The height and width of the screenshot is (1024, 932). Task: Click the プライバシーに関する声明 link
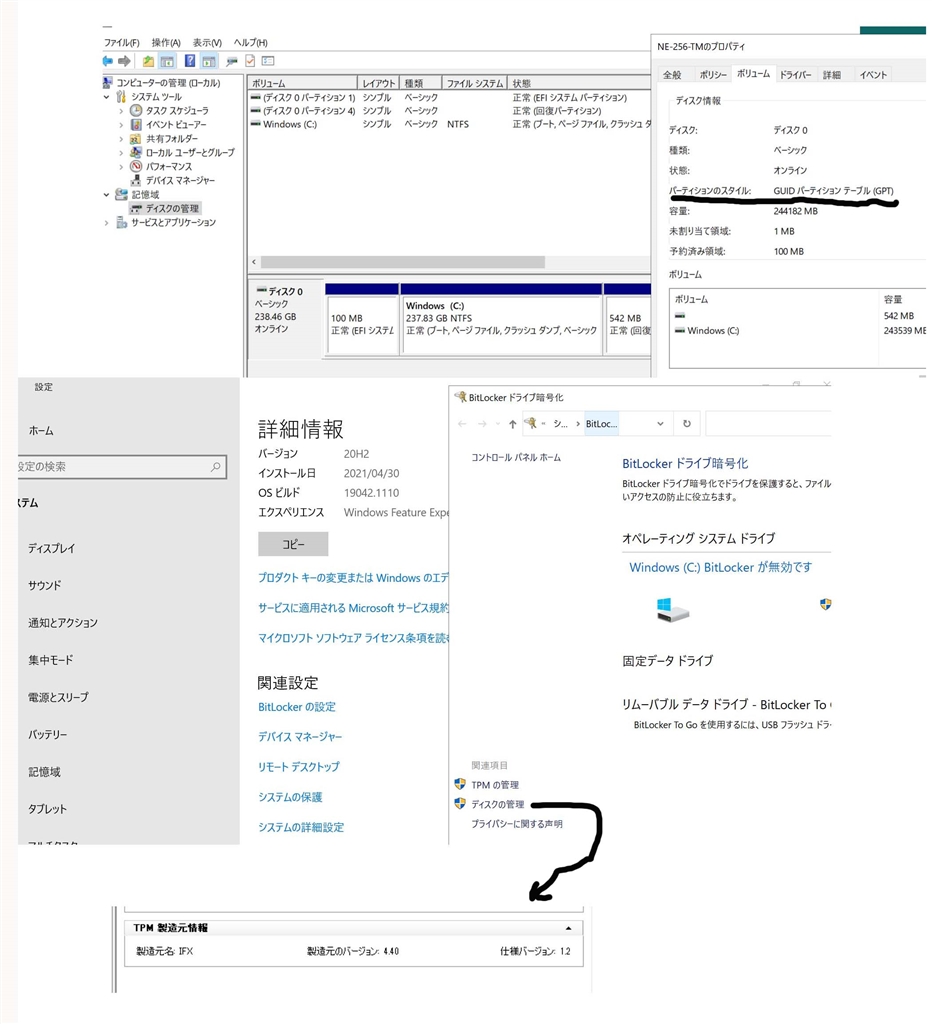click(x=517, y=824)
